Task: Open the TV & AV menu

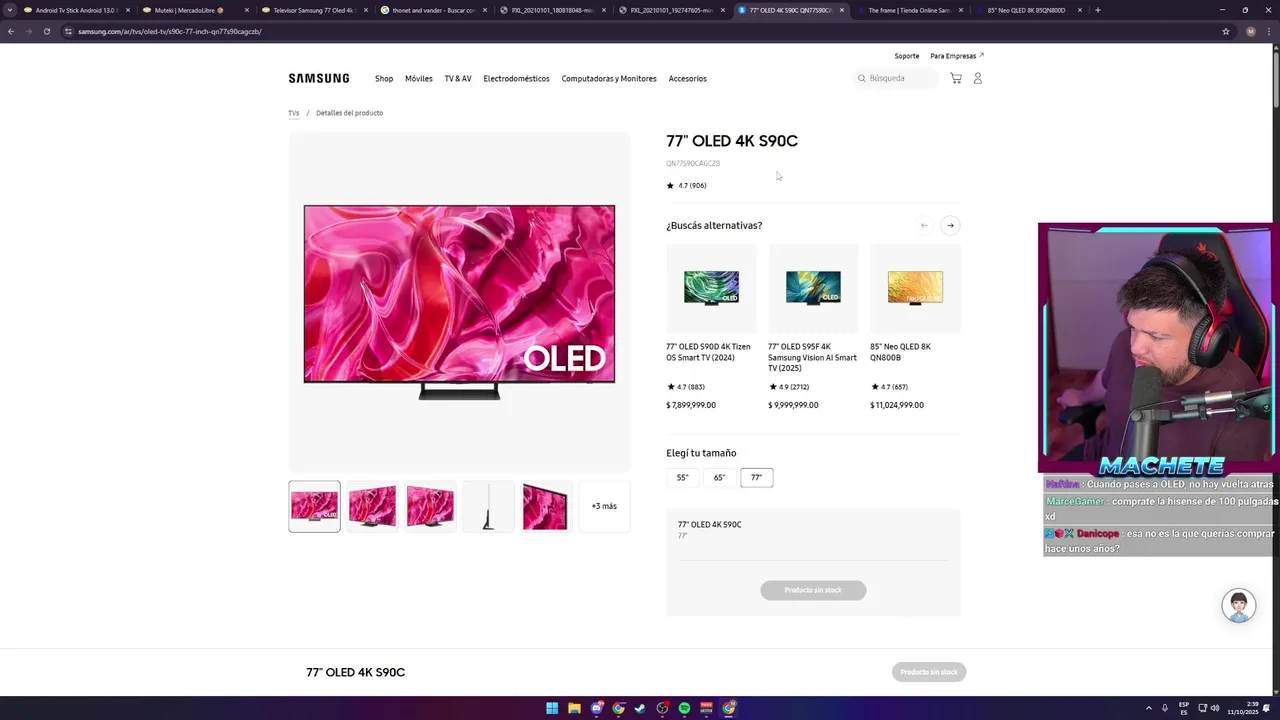Action: click(x=458, y=78)
